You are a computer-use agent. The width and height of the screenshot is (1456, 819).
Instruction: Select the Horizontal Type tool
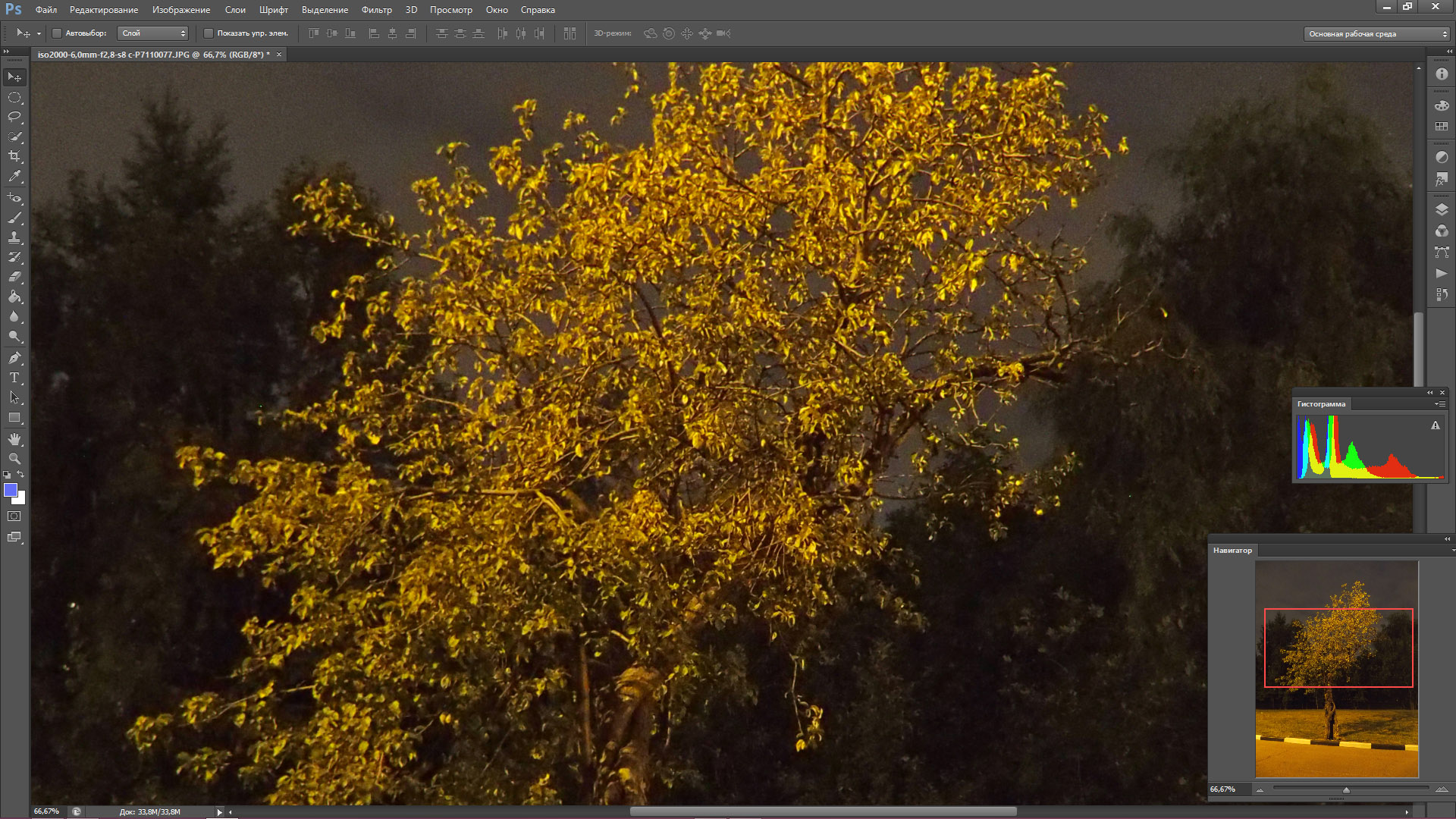(x=14, y=378)
